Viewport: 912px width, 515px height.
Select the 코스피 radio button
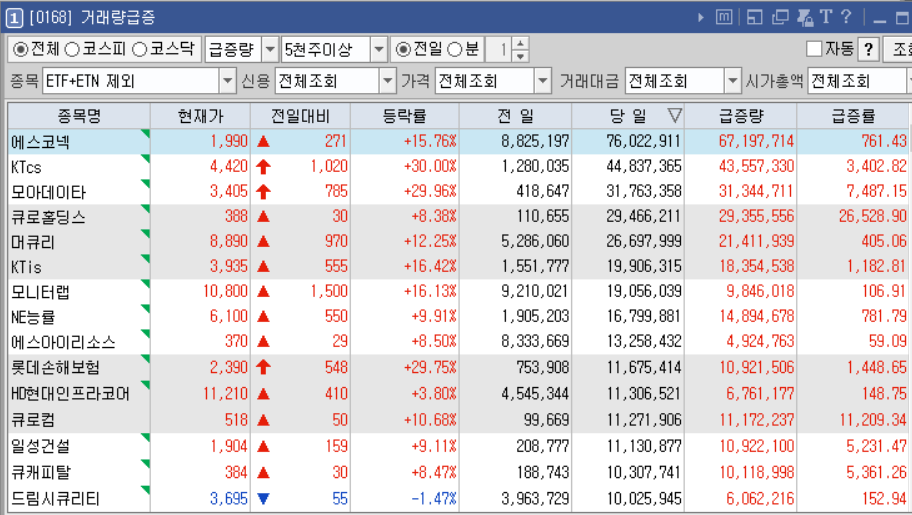point(72,49)
